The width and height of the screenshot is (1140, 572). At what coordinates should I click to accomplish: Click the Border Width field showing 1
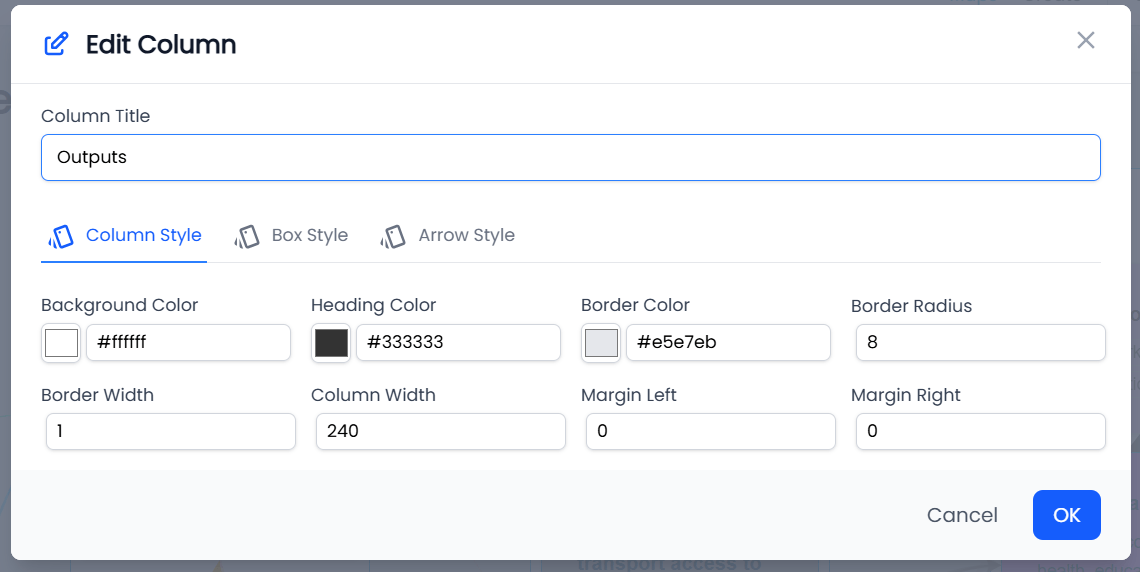[x=171, y=432]
